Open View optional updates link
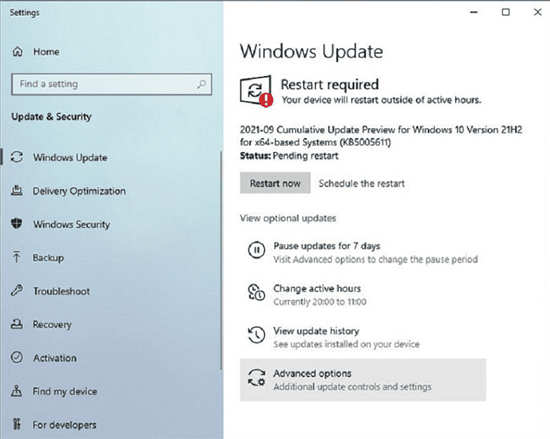The width and height of the screenshot is (550, 439). coord(288,218)
